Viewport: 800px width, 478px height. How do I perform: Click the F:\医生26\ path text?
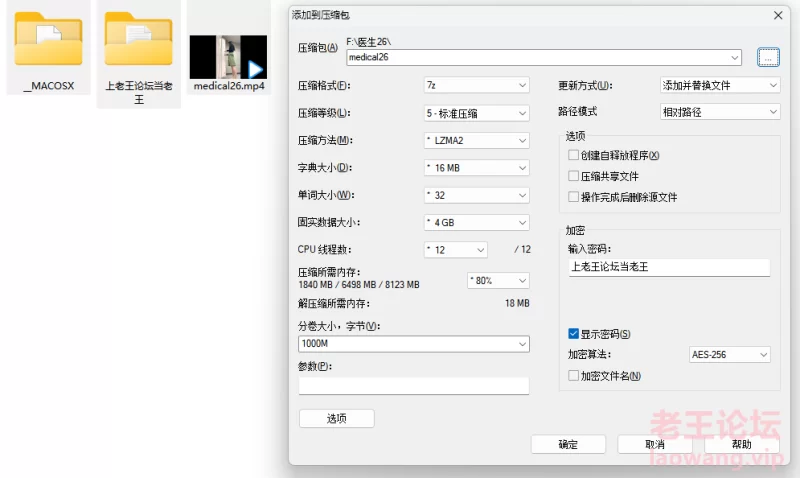point(368,42)
